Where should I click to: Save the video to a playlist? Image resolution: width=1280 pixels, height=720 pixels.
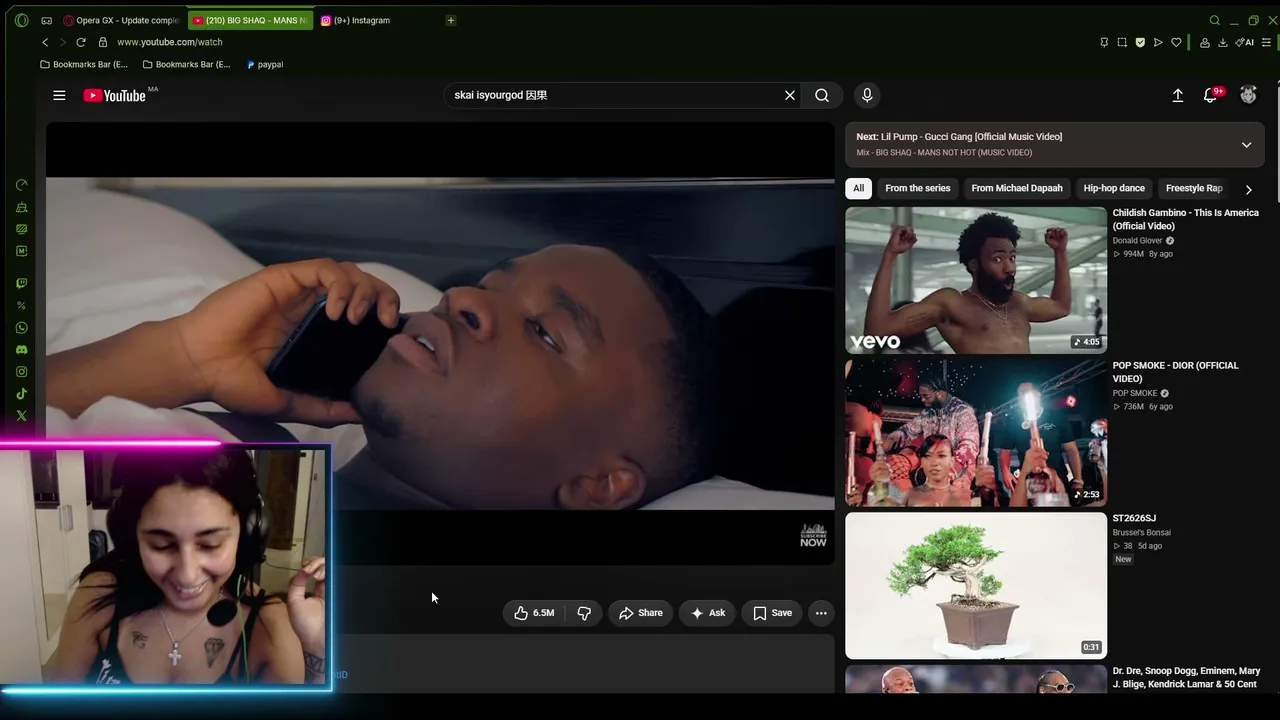(x=772, y=613)
